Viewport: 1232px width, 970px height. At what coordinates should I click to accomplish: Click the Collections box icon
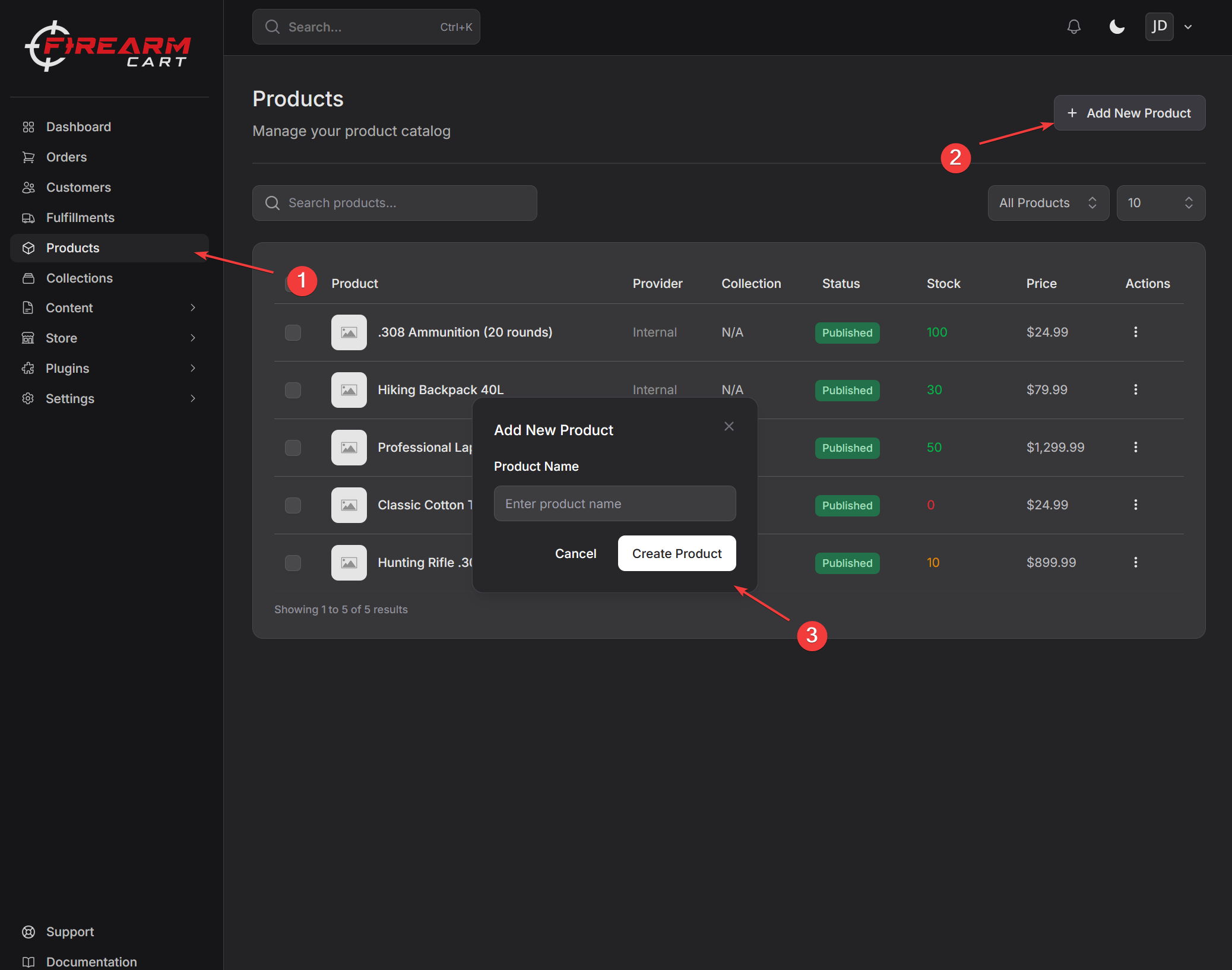click(x=28, y=278)
